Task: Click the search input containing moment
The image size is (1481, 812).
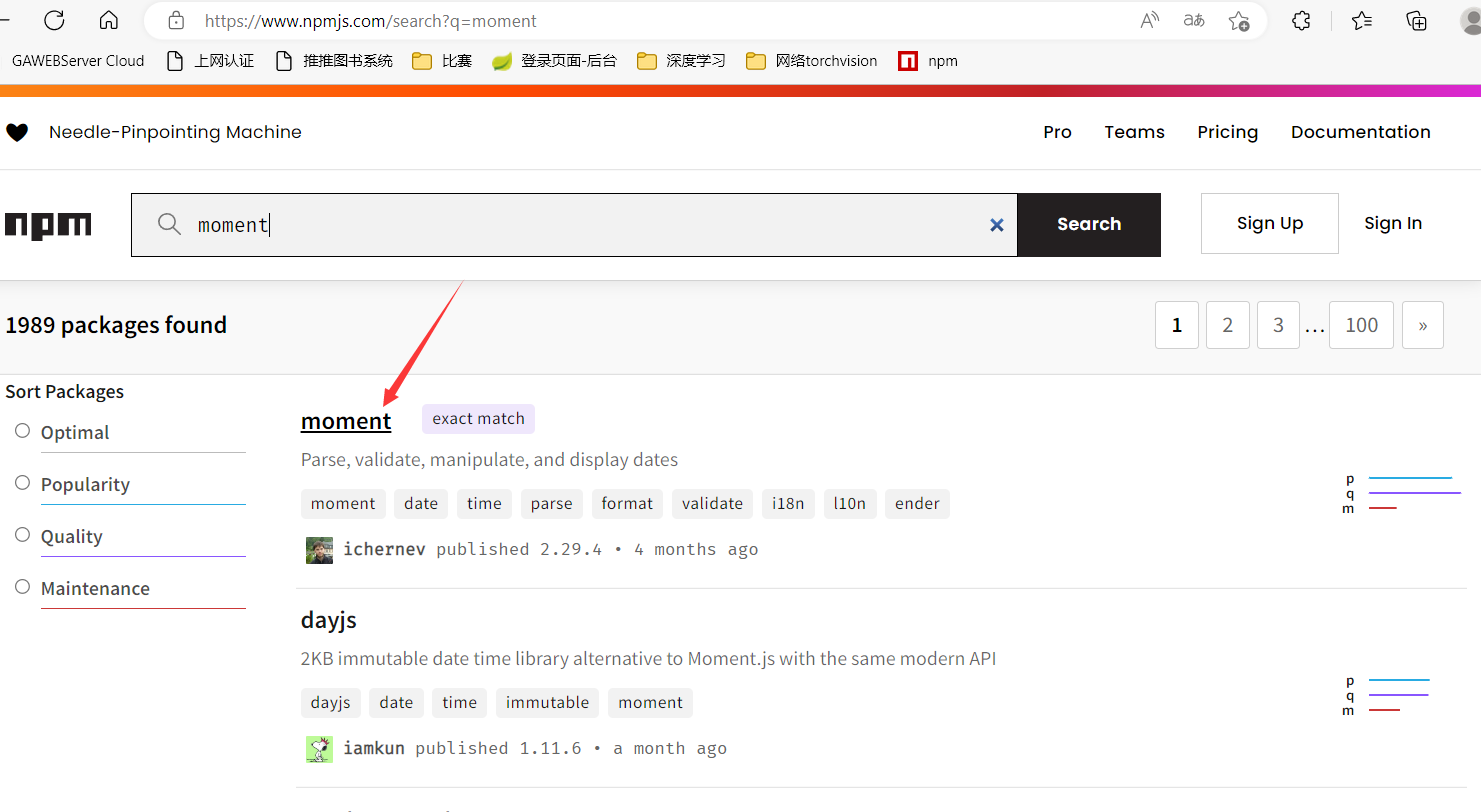Action: coord(574,225)
